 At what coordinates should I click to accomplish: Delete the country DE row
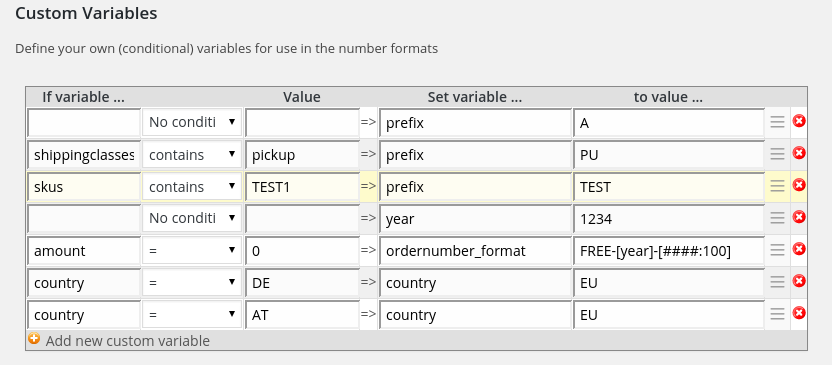pyautogui.click(x=799, y=281)
